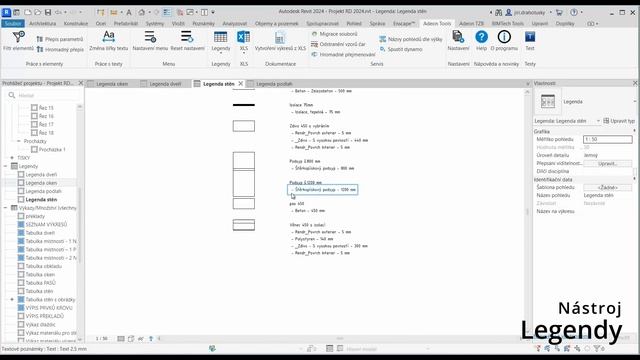Image resolution: width=640 pixels, height=360 pixels.
Task: Collapse the Výkazy/Množství tree node
Action: [x=6, y=208]
